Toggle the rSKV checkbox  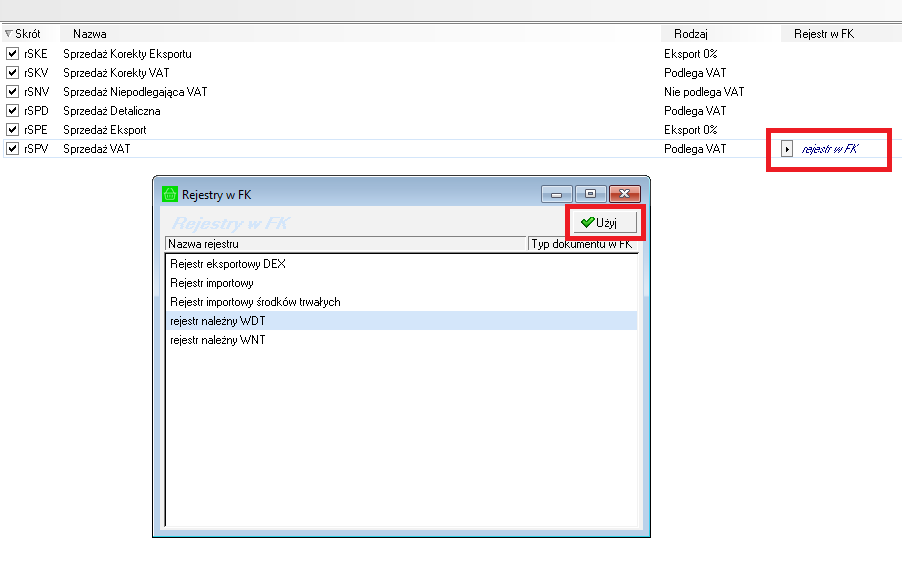[x=12, y=73]
